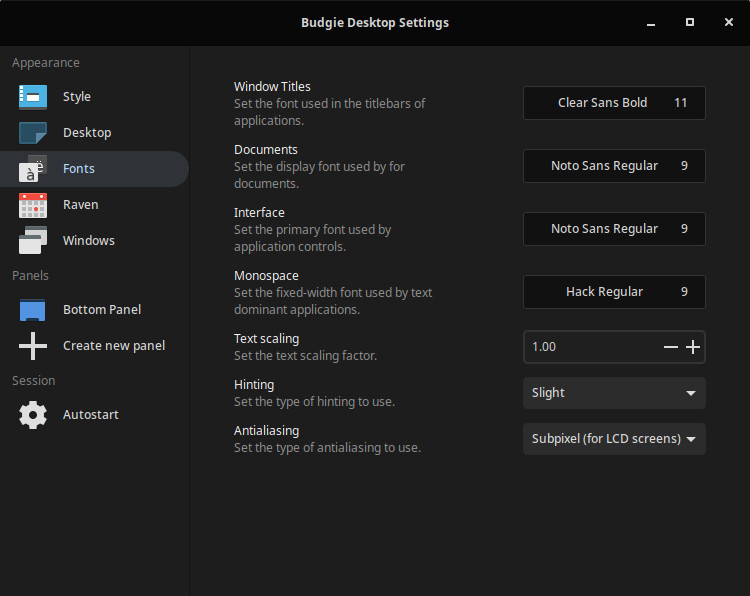Change the Interface font button

[613, 229]
